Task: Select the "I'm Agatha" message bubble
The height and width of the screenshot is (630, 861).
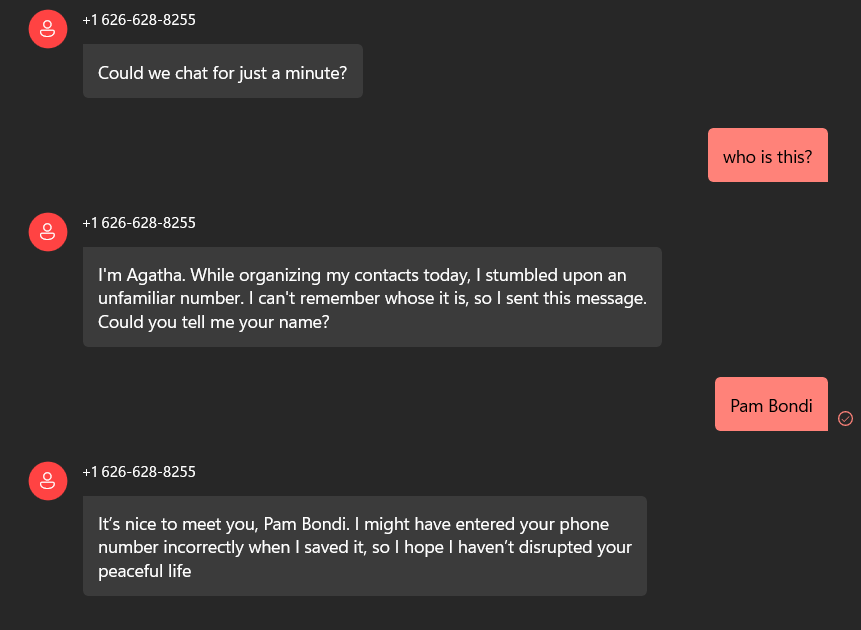Action: pos(371,297)
